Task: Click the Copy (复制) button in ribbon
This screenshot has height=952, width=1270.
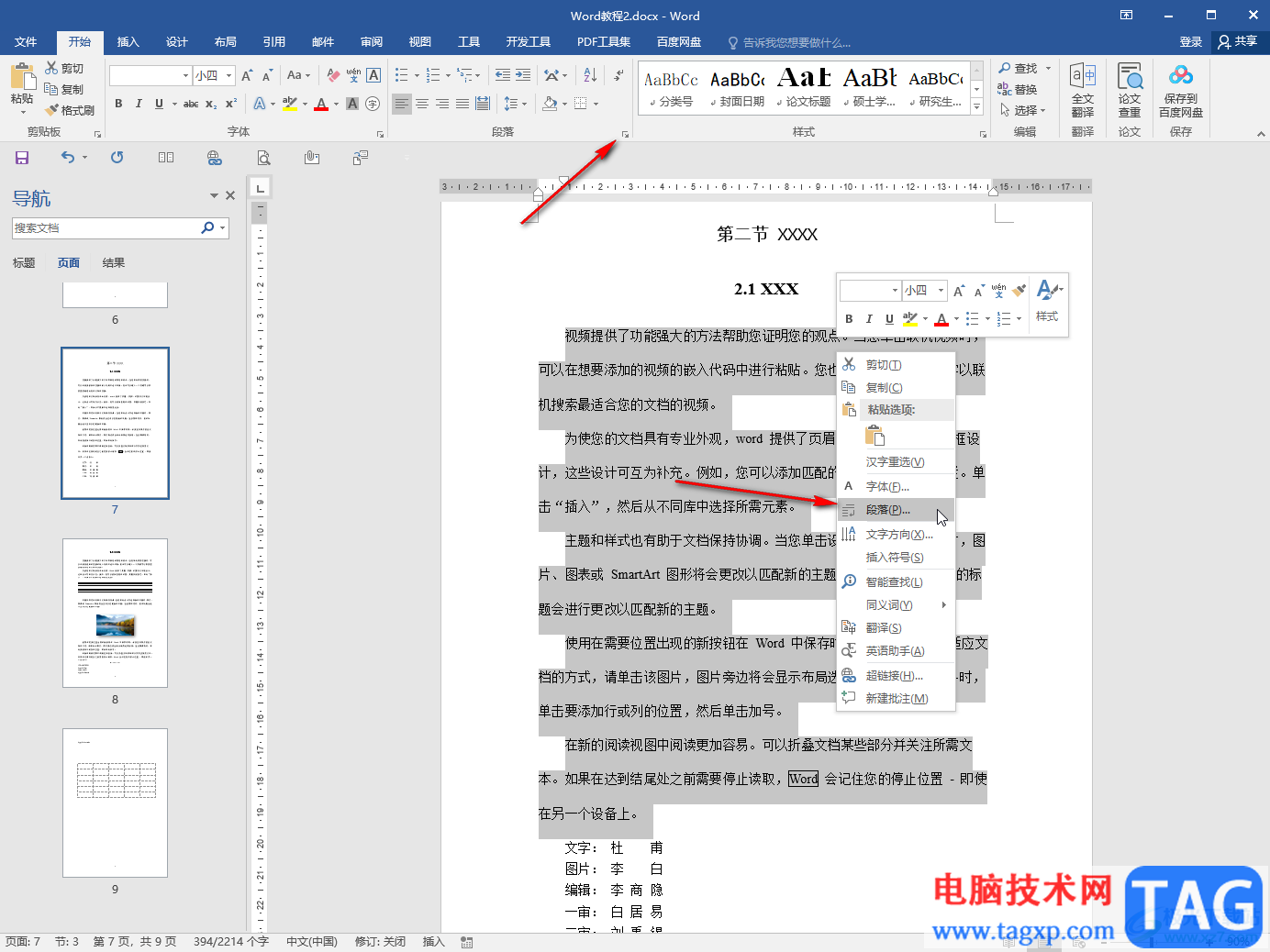Action: (64, 89)
